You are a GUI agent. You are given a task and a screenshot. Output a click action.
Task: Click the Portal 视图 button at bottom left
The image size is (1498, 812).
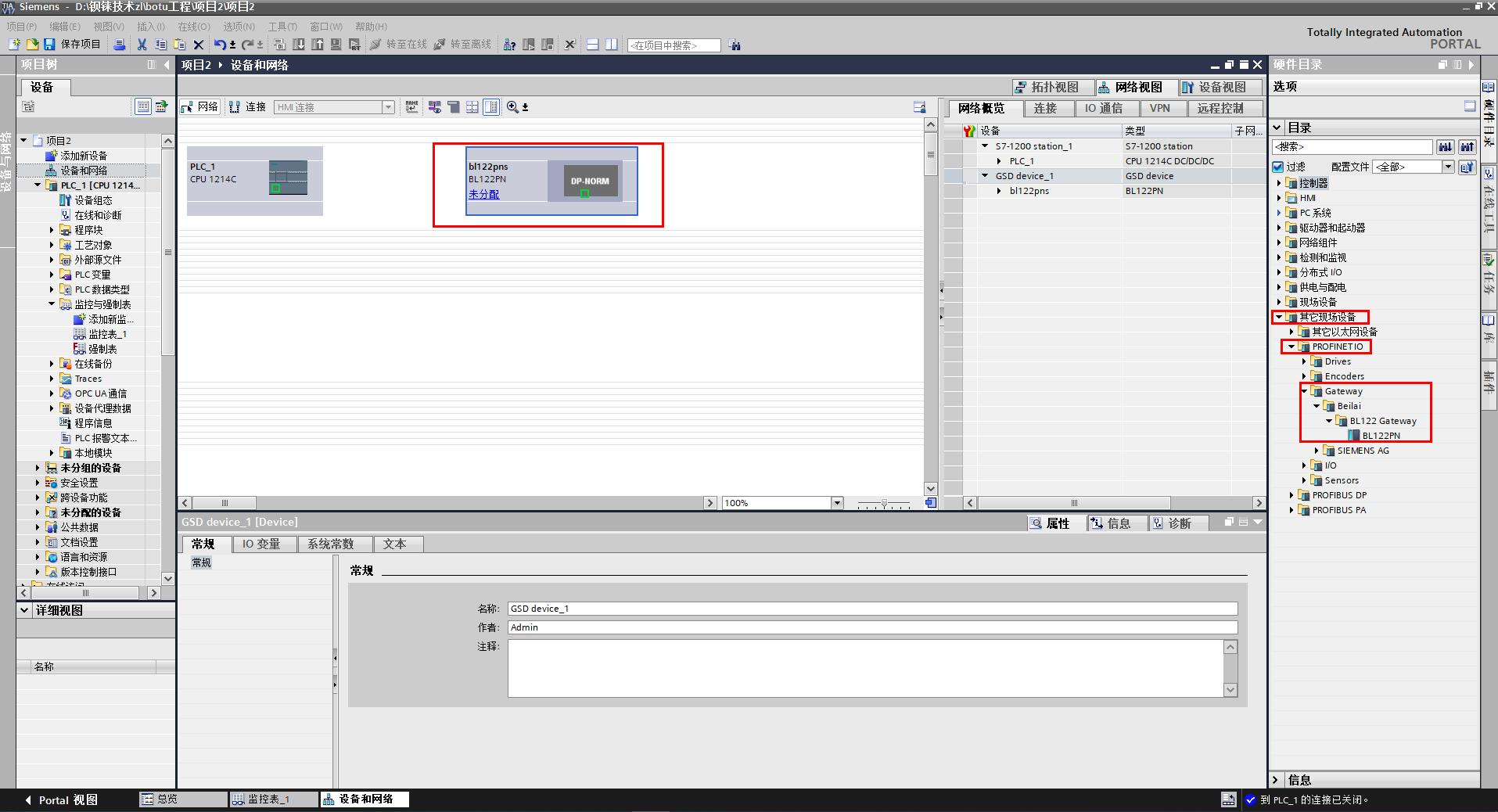coord(61,799)
